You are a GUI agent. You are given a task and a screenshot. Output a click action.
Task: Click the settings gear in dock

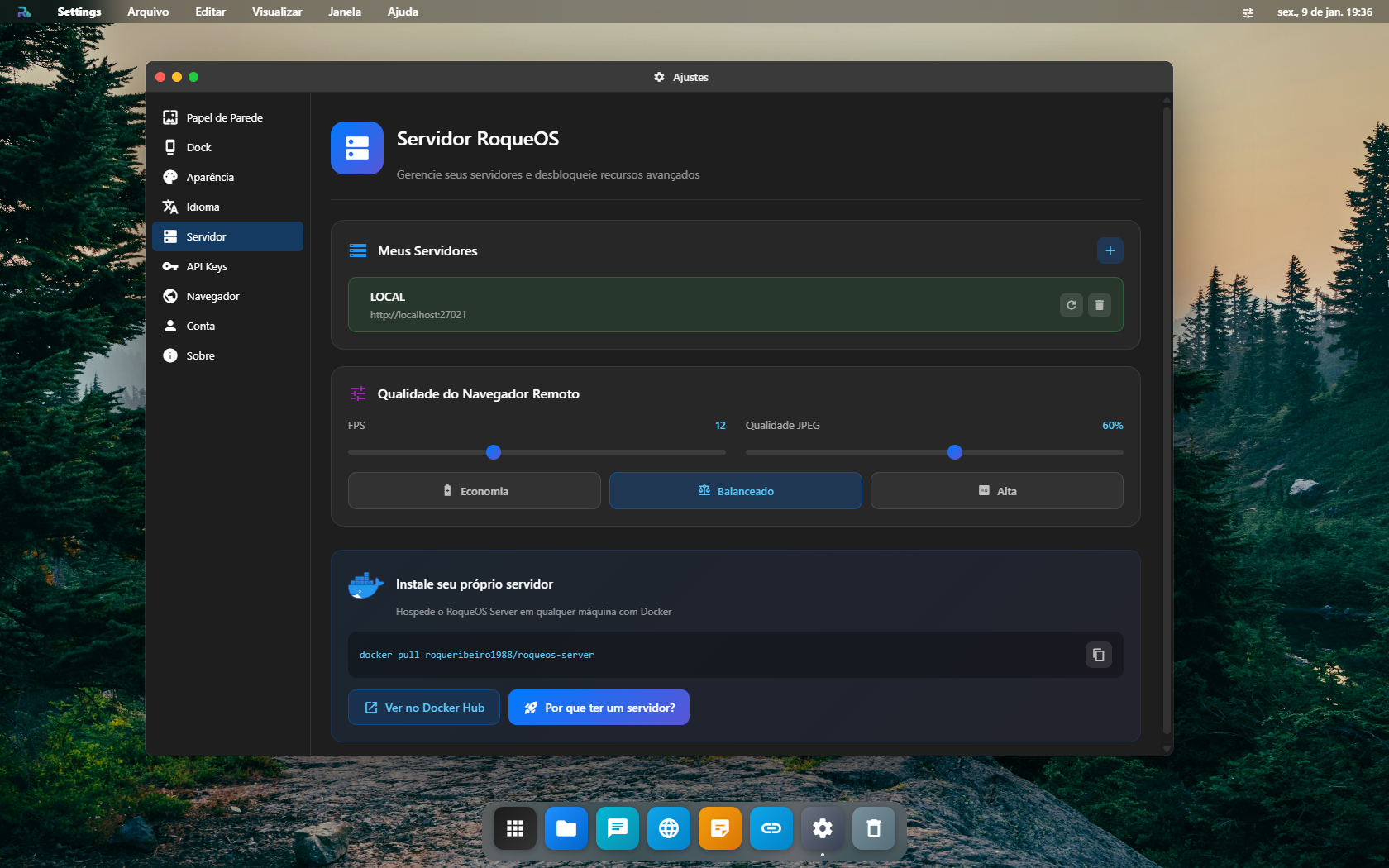click(823, 828)
